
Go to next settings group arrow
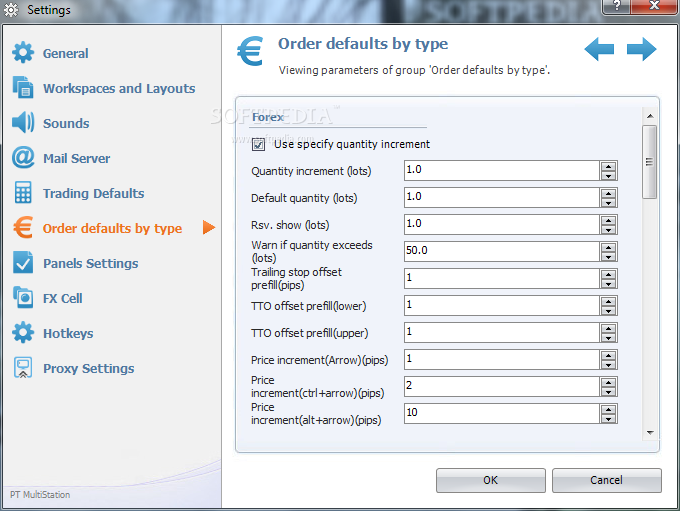tap(642, 49)
